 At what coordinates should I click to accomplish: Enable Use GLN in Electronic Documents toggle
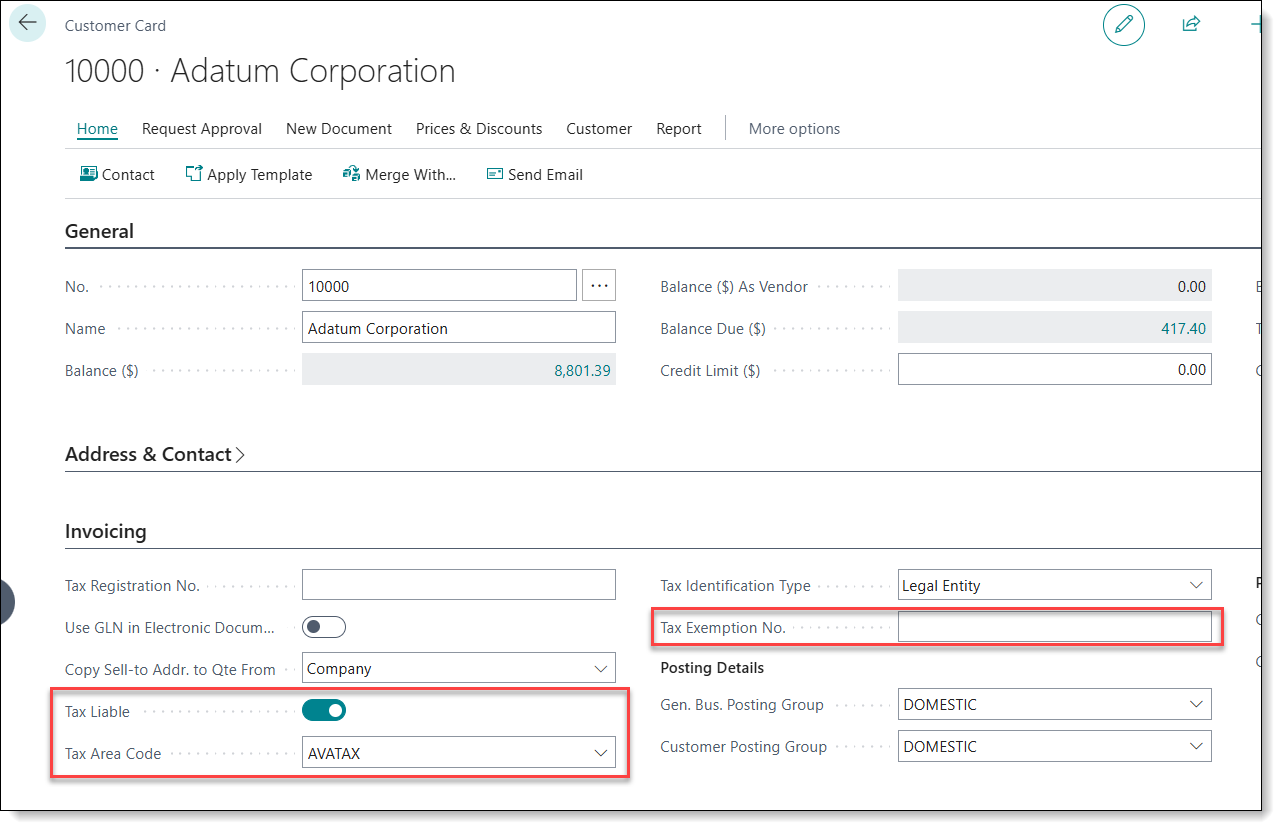(x=324, y=627)
